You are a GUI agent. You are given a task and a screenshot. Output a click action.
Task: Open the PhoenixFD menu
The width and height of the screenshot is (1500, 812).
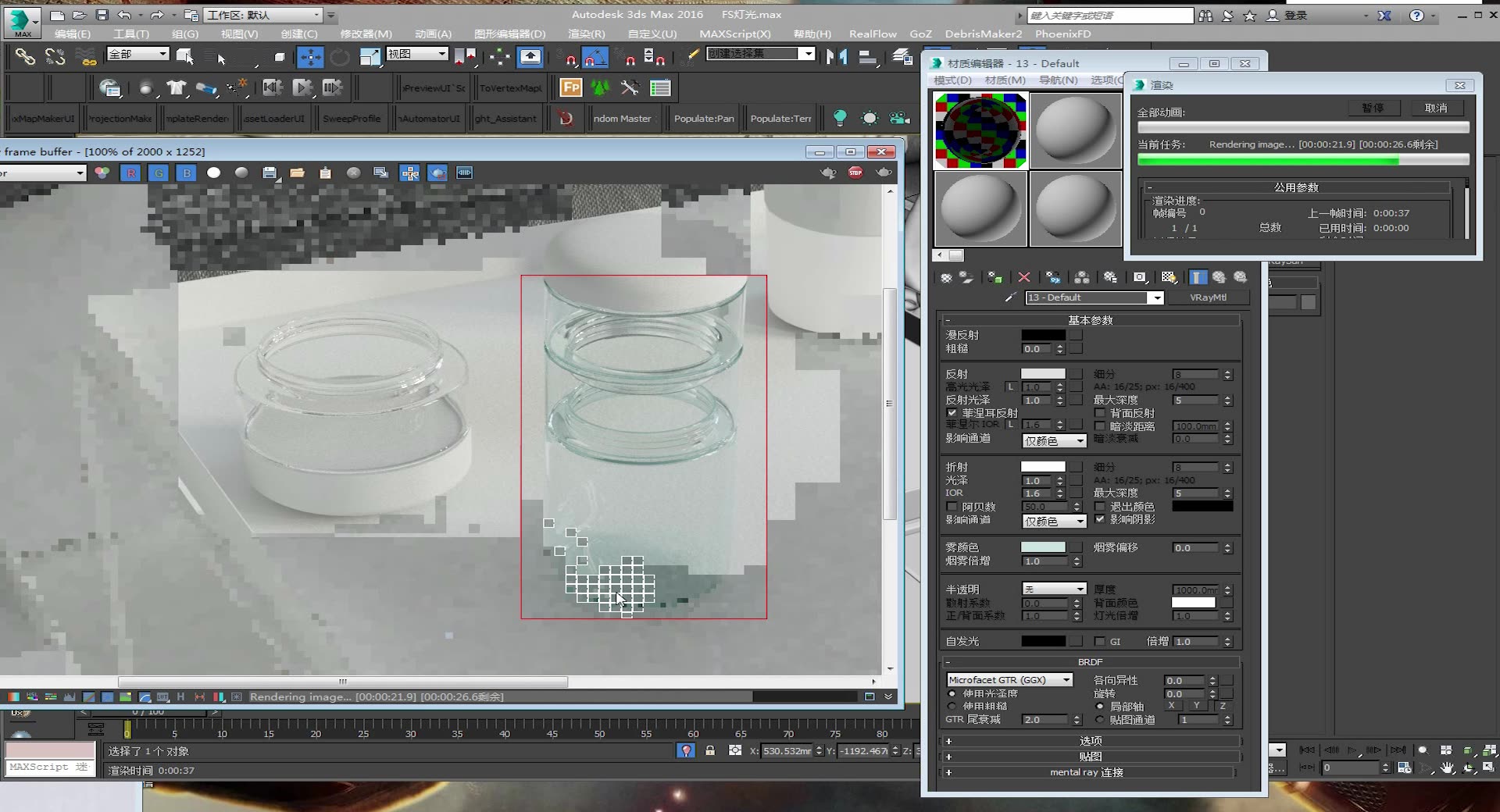point(1062,34)
